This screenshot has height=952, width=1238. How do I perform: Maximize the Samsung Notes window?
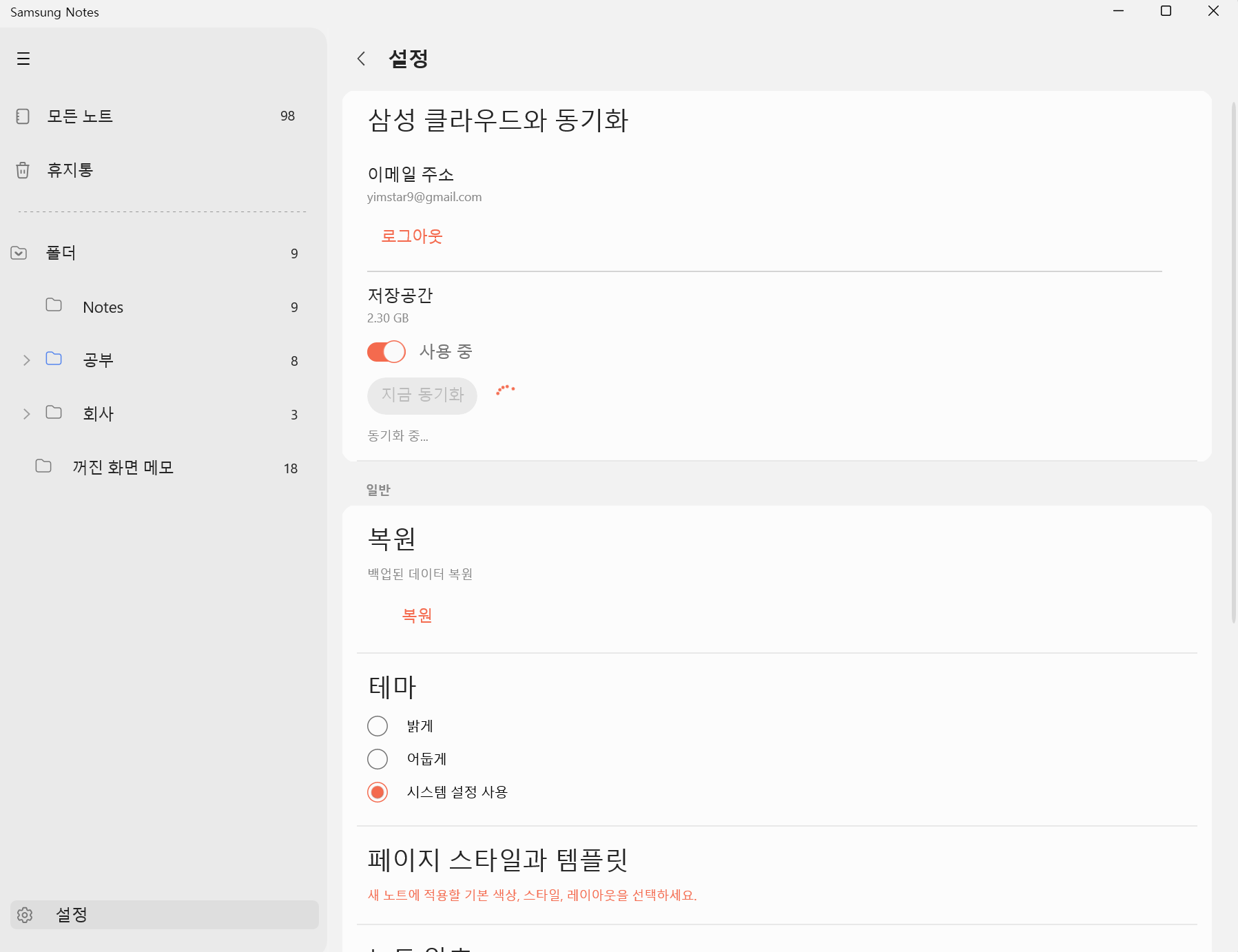1166,11
